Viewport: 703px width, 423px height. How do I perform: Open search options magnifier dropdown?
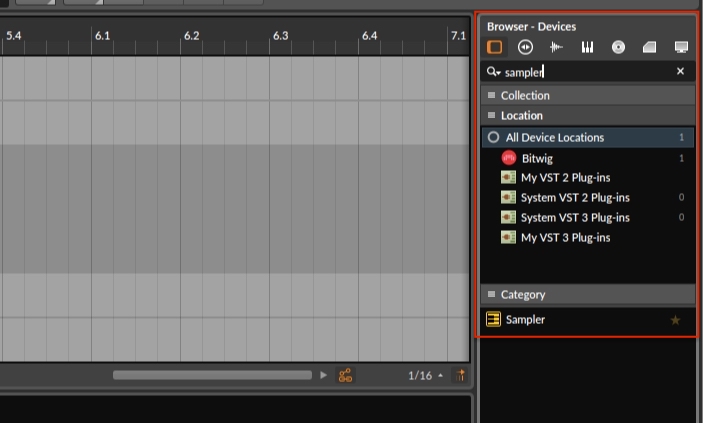point(494,72)
